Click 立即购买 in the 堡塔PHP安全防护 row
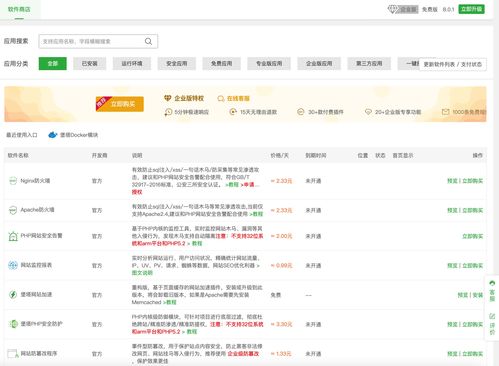499x366 pixels. pos(472,324)
